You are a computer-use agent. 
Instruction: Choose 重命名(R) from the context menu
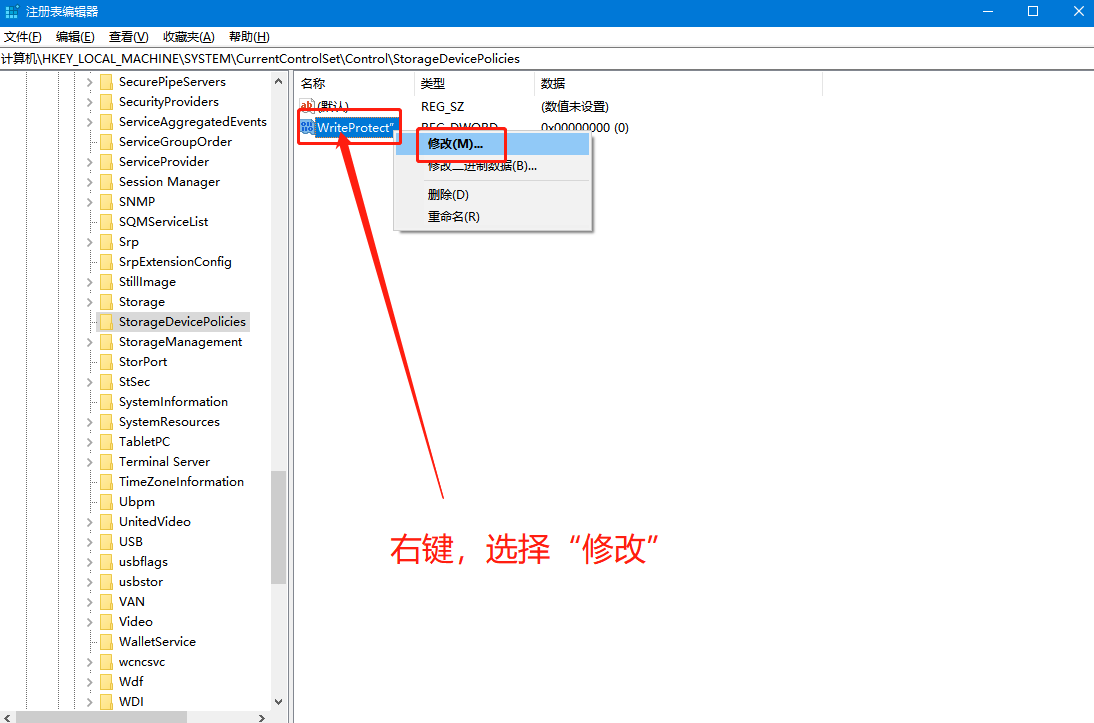tap(453, 217)
